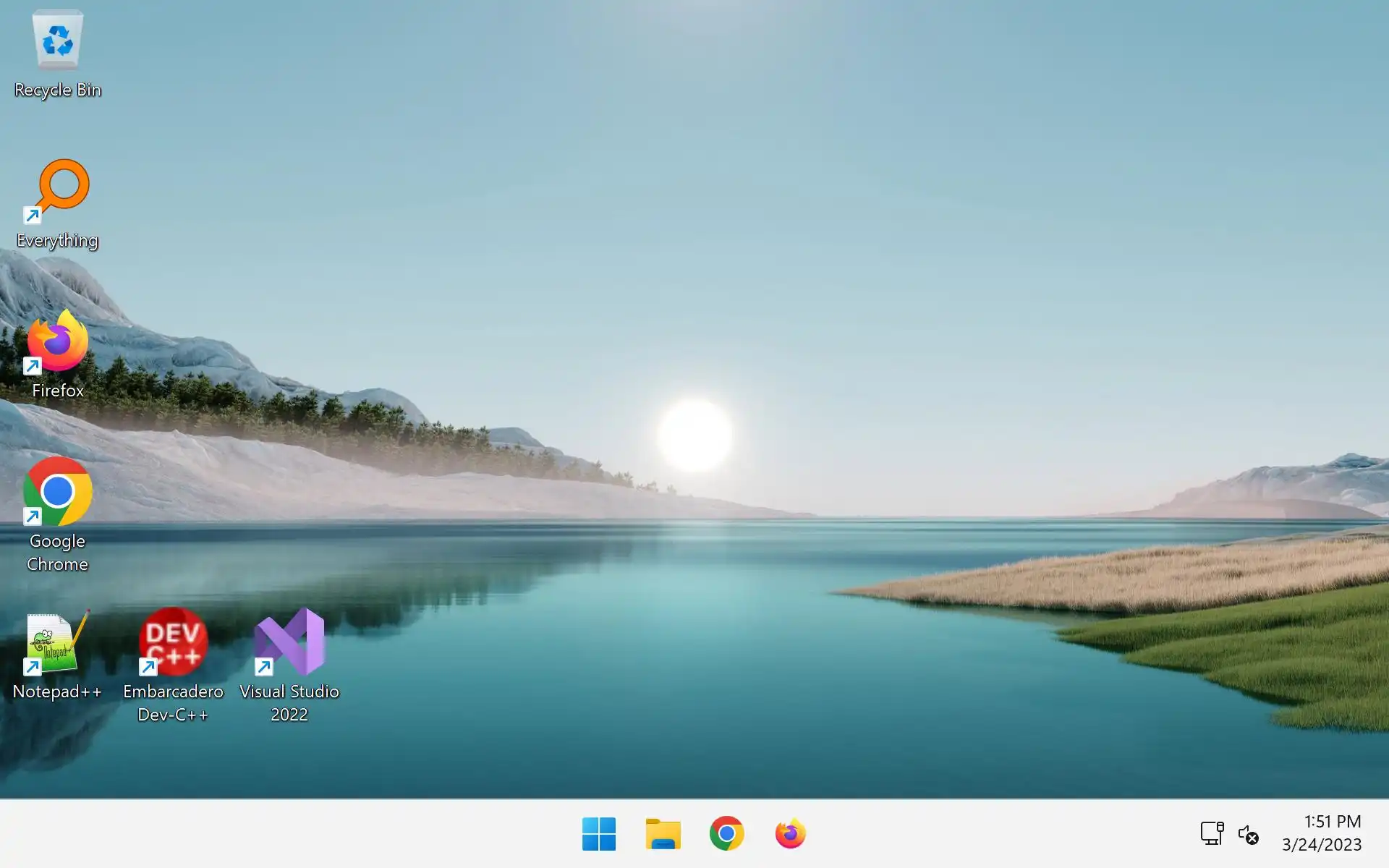
Task: Select the Visual Studio 2022 shortcut icon
Action: (289, 642)
